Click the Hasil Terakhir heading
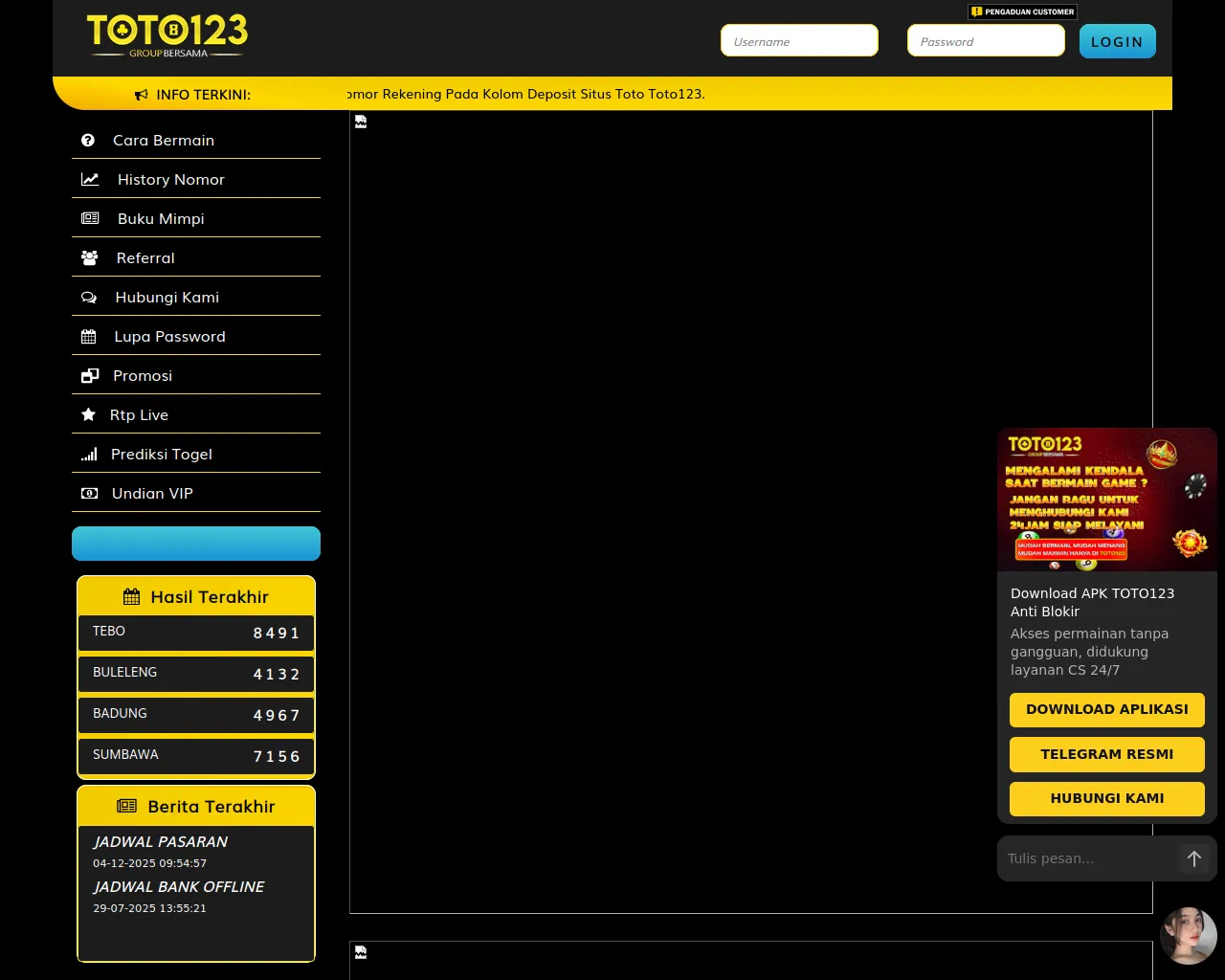This screenshot has width=1225, height=980. coord(210,597)
